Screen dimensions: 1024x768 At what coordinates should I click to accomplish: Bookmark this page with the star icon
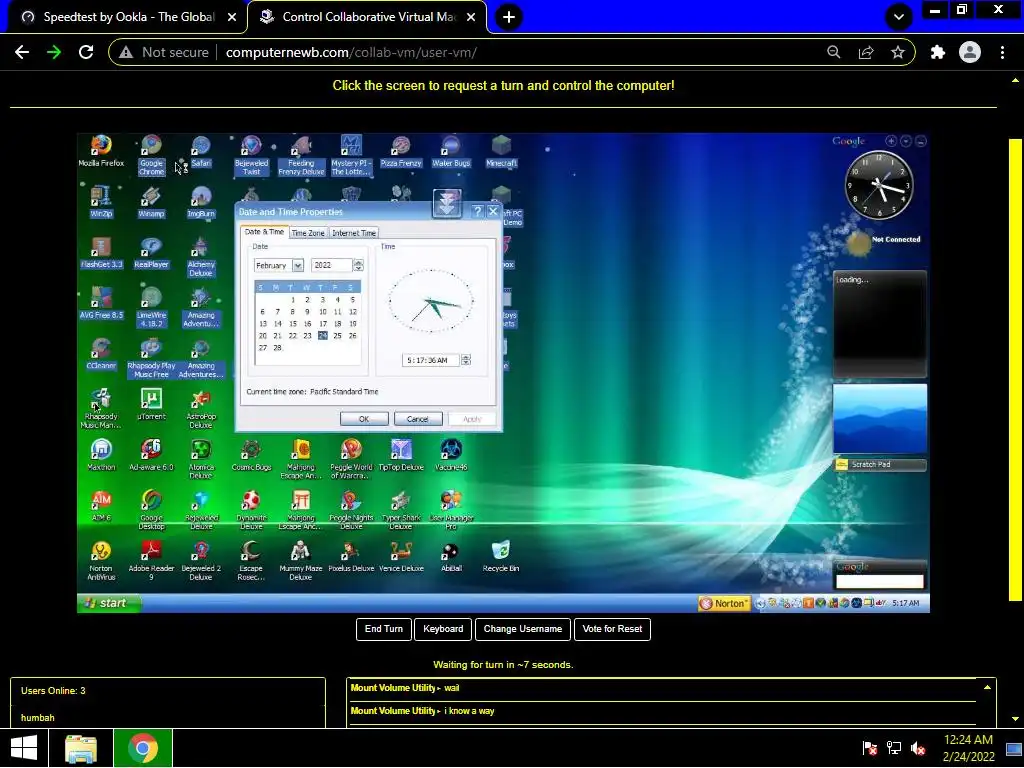[898, 52]
